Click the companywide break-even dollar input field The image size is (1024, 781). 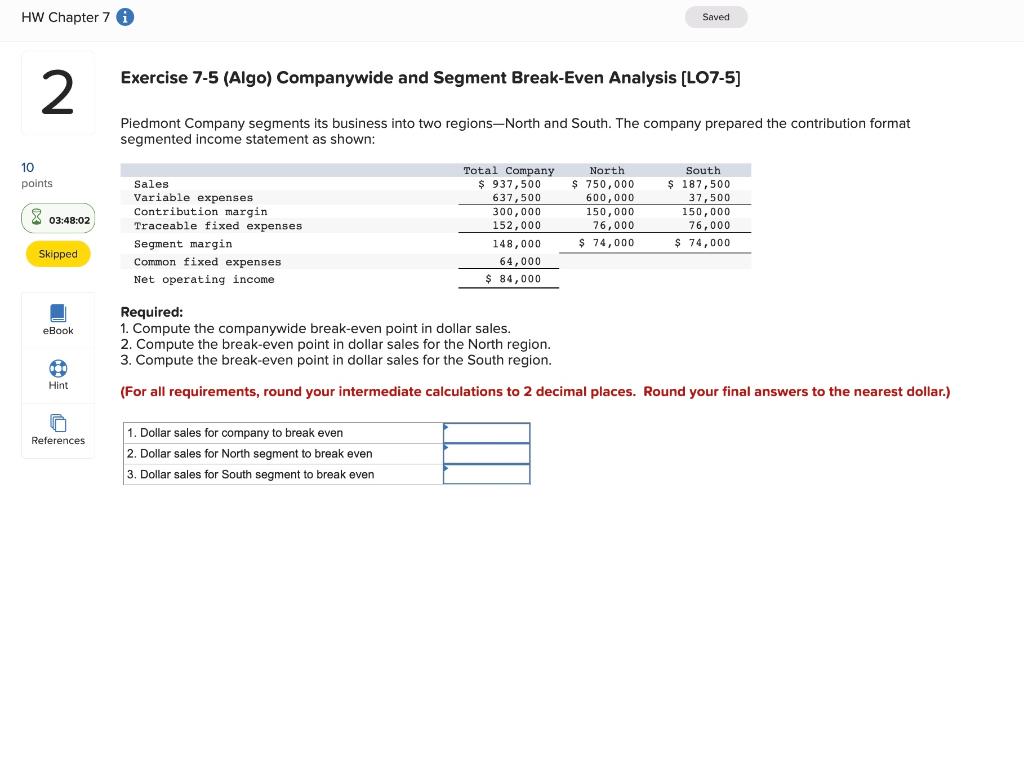tap(487, 432)
